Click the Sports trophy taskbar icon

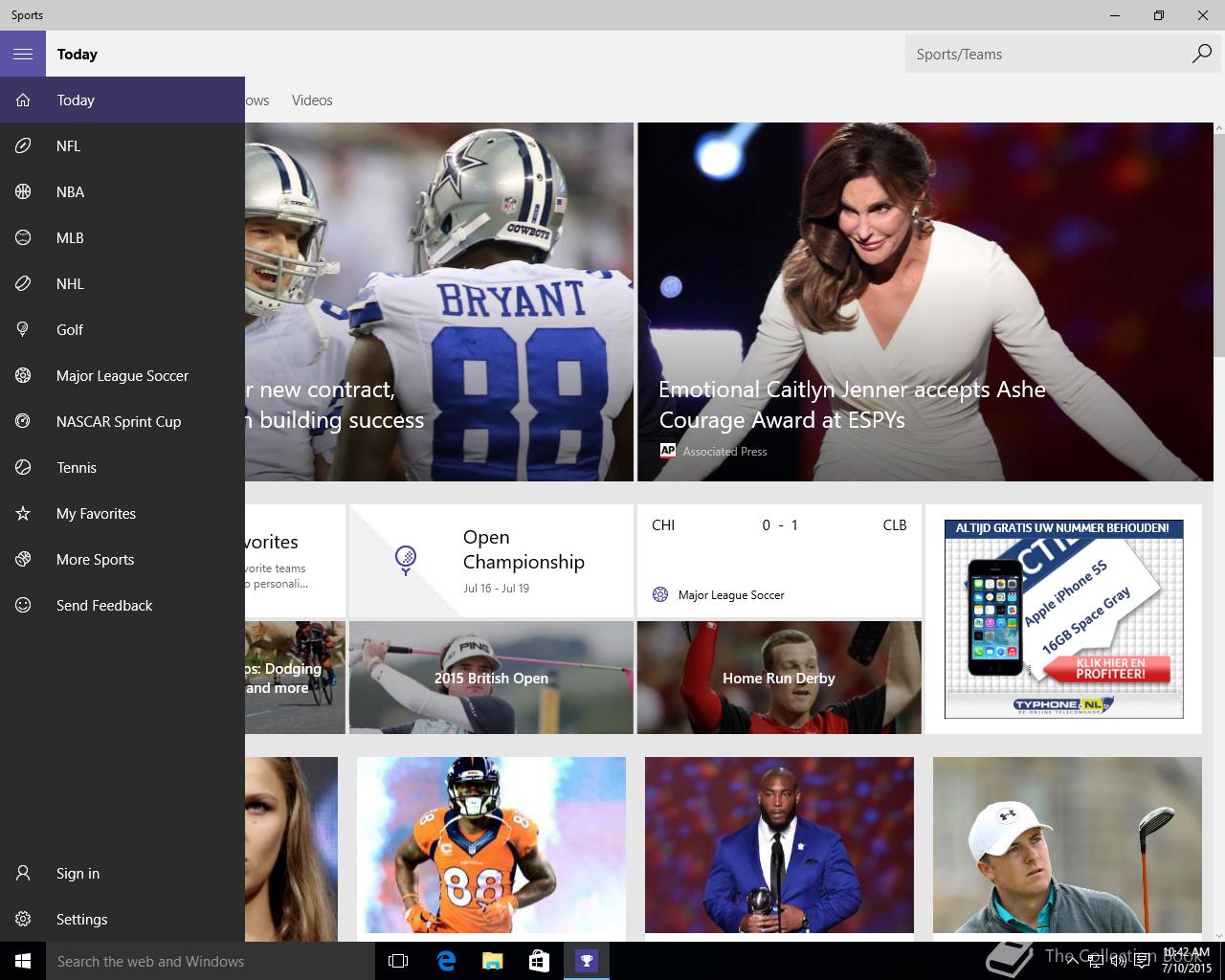[x=586, y=961]
